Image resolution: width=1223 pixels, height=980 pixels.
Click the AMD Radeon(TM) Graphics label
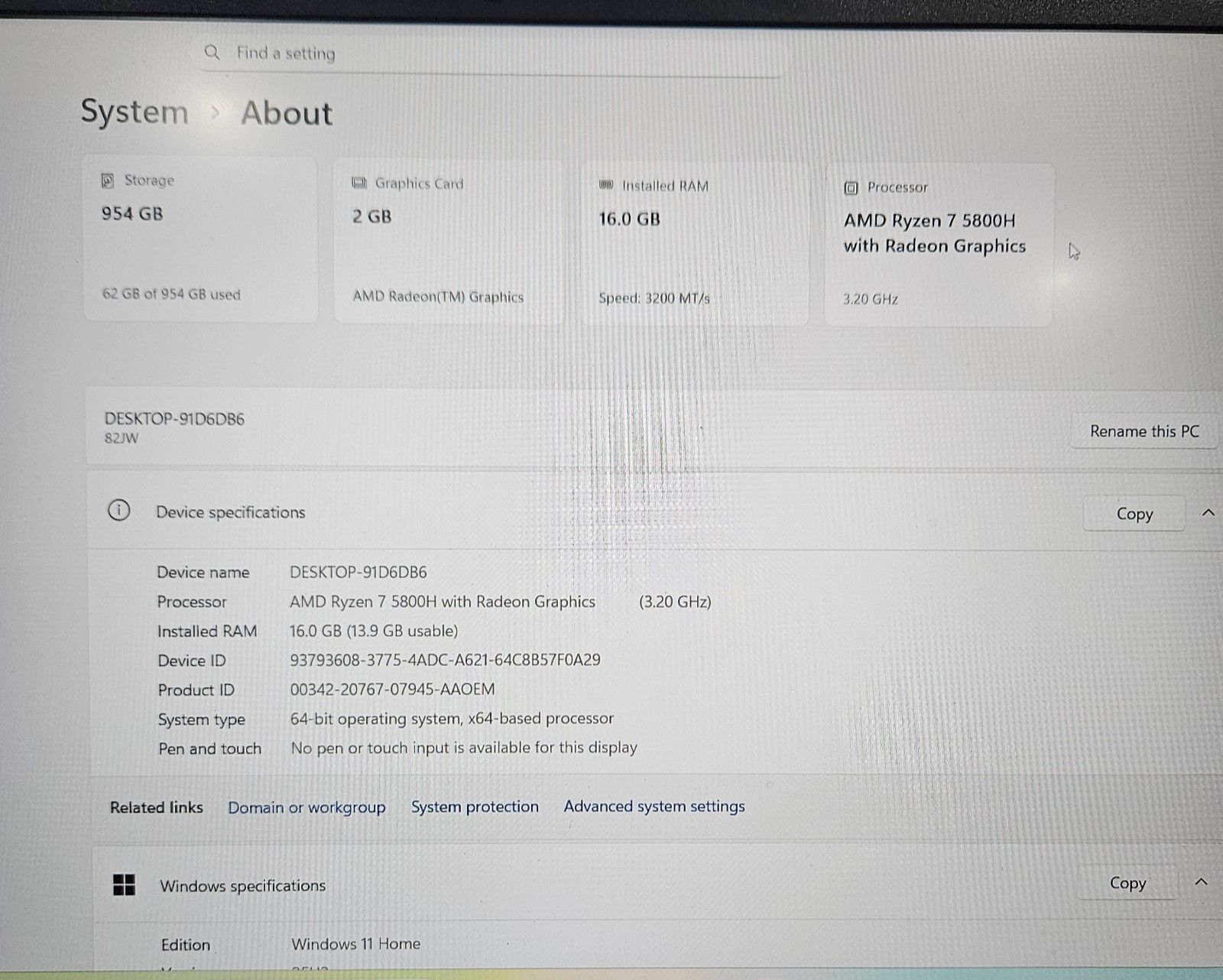[438, 297]
